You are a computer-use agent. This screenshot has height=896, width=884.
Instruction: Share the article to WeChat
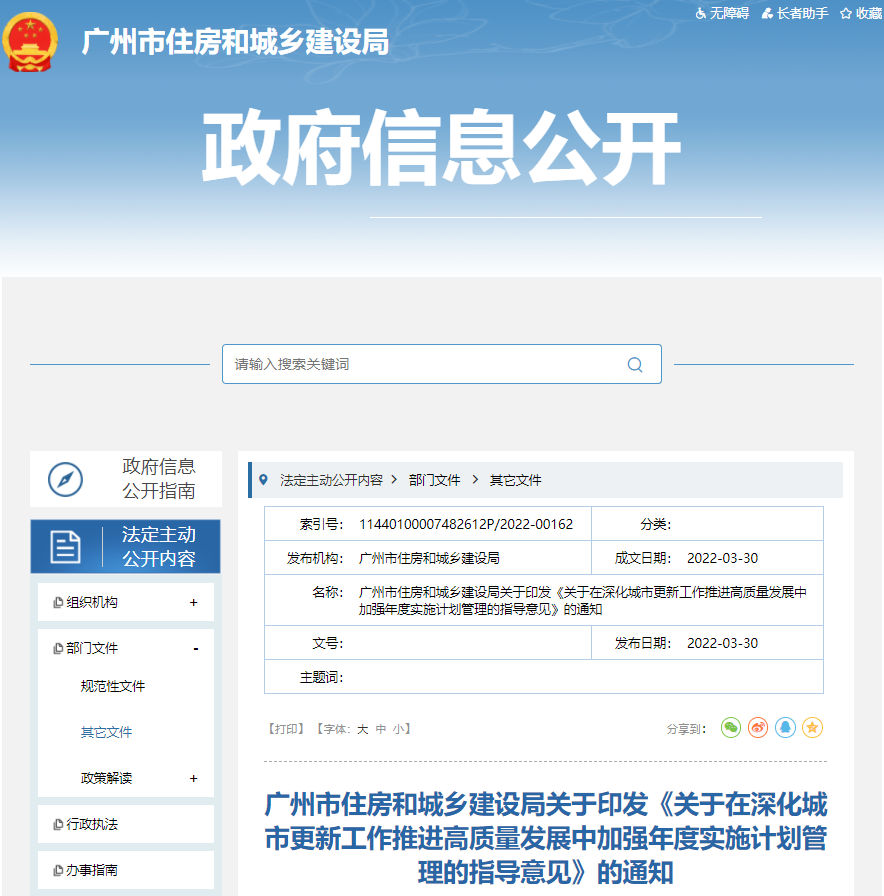730,728
